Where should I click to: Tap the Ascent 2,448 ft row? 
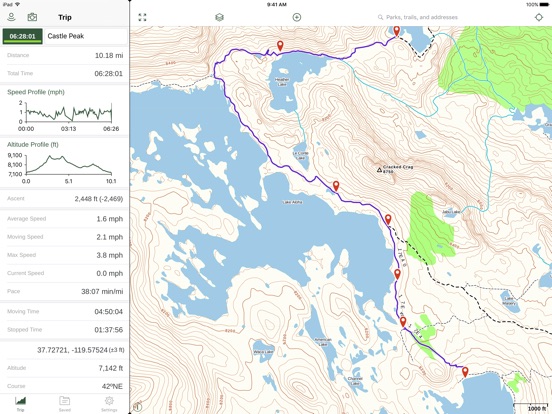(x=64, y=199)
